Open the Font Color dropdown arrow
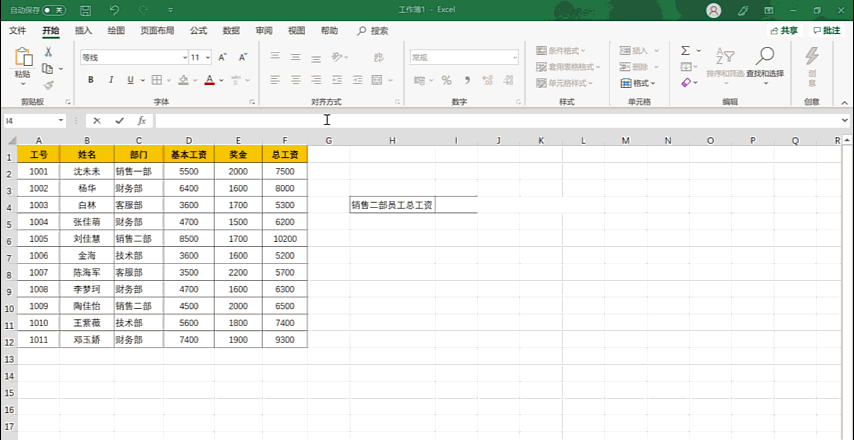This screenshot has width=854, height=440. [221, 80]
